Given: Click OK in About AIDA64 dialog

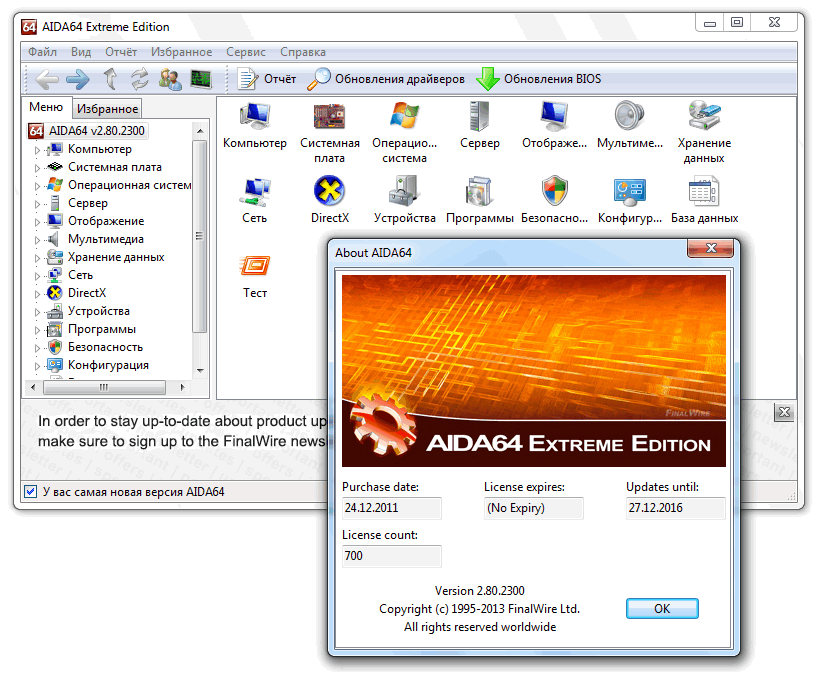Looking at the screenshot, I should [x=662, y=609].
